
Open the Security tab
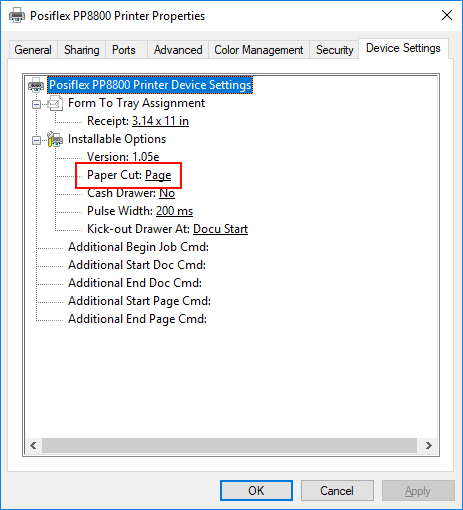click(334, 50)
